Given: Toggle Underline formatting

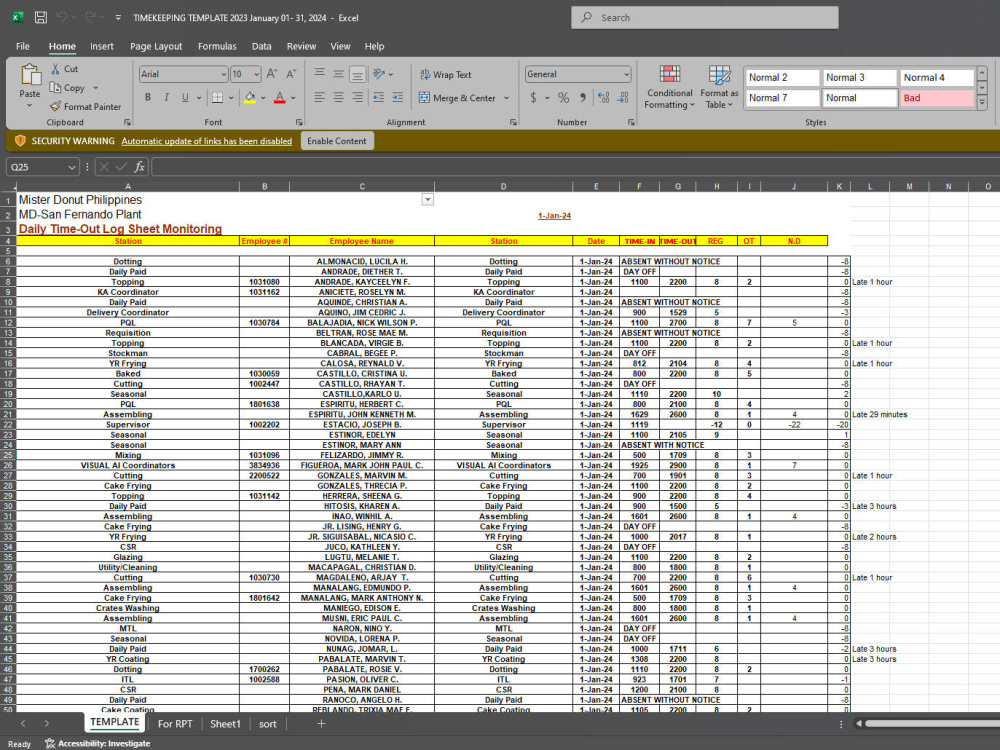Looking at the screenshot, I should click(185, 98).
